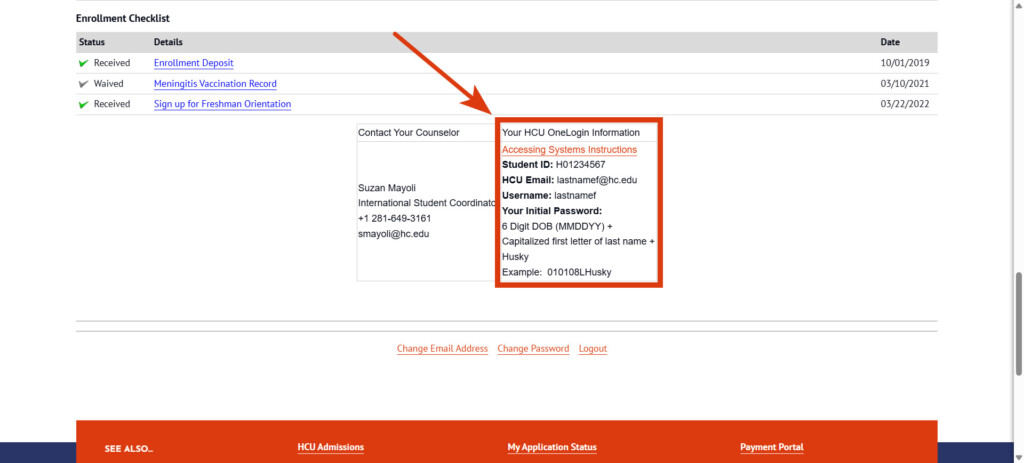Click the Change Password link
Image resolution: width=1024 pixels, height=463 pixels.
(x=533, y=349)
